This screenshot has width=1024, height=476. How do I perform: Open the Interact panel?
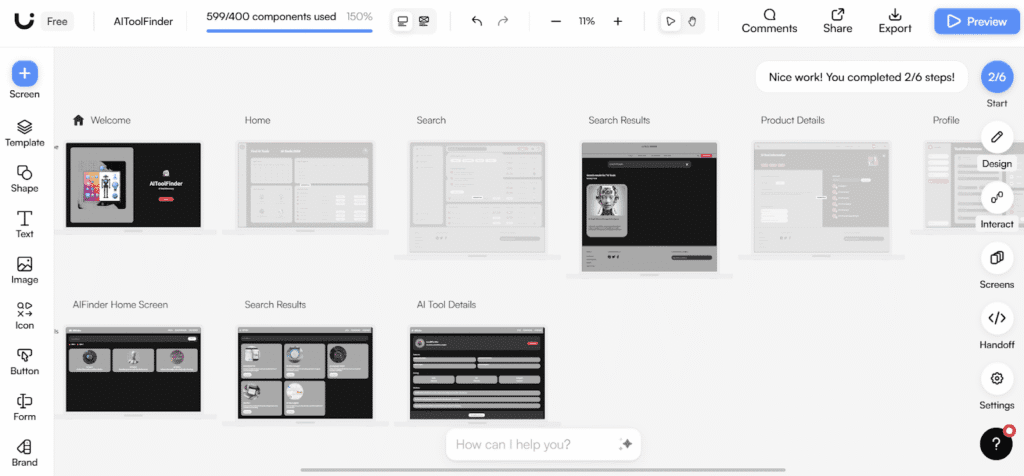click(x=996, y=199)
